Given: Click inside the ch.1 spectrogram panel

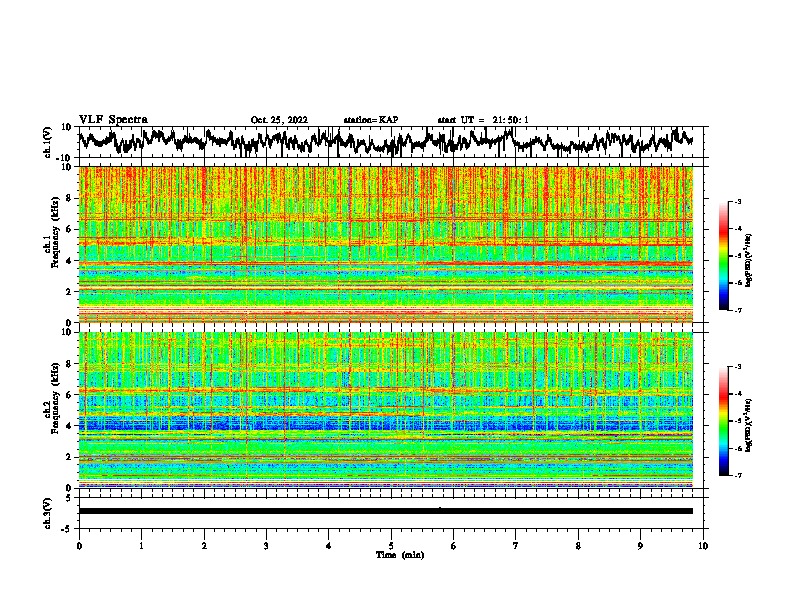Looking at the screenshot, I should pos(385,244).
